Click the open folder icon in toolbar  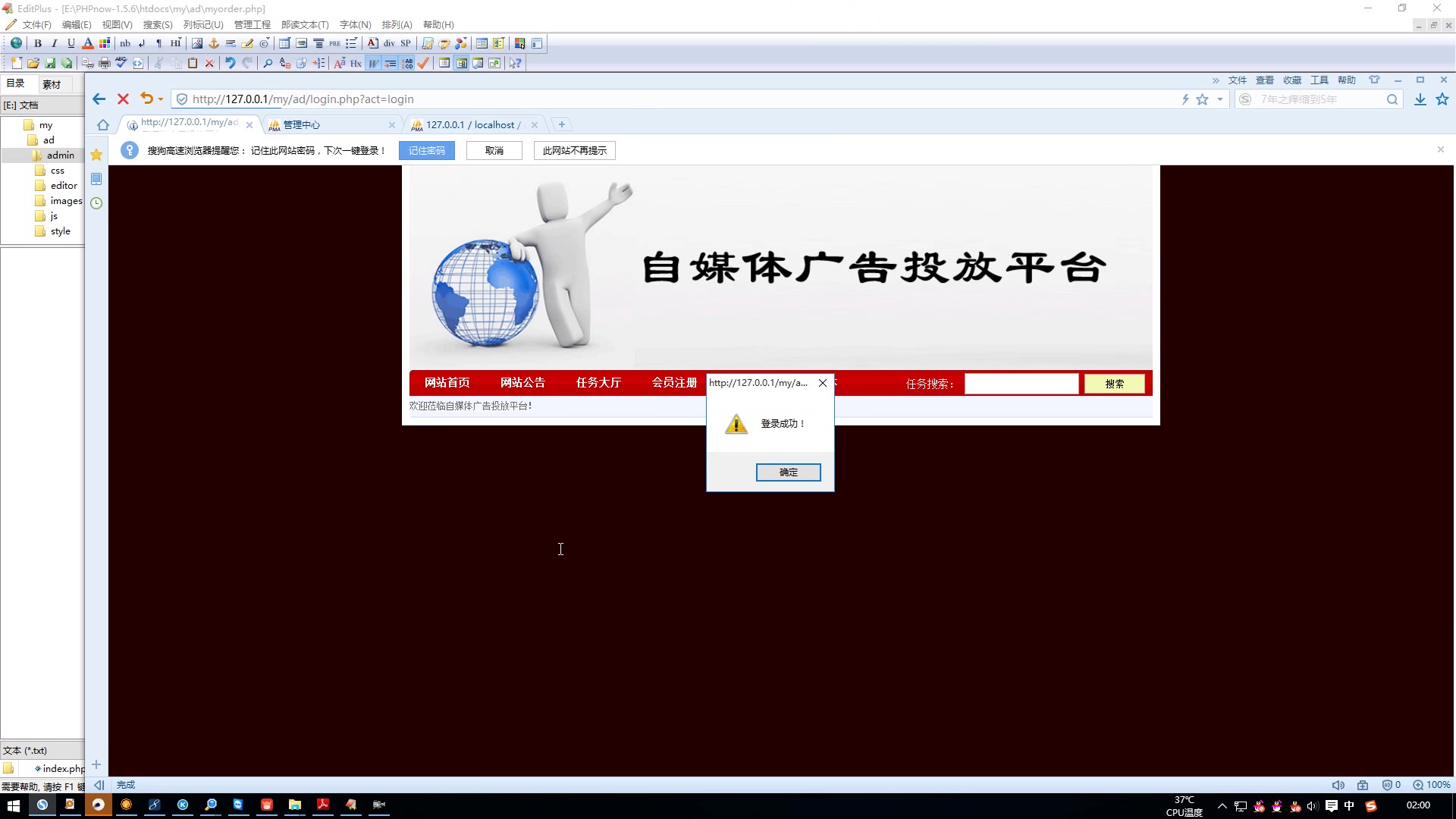click(x=33, y=63)
